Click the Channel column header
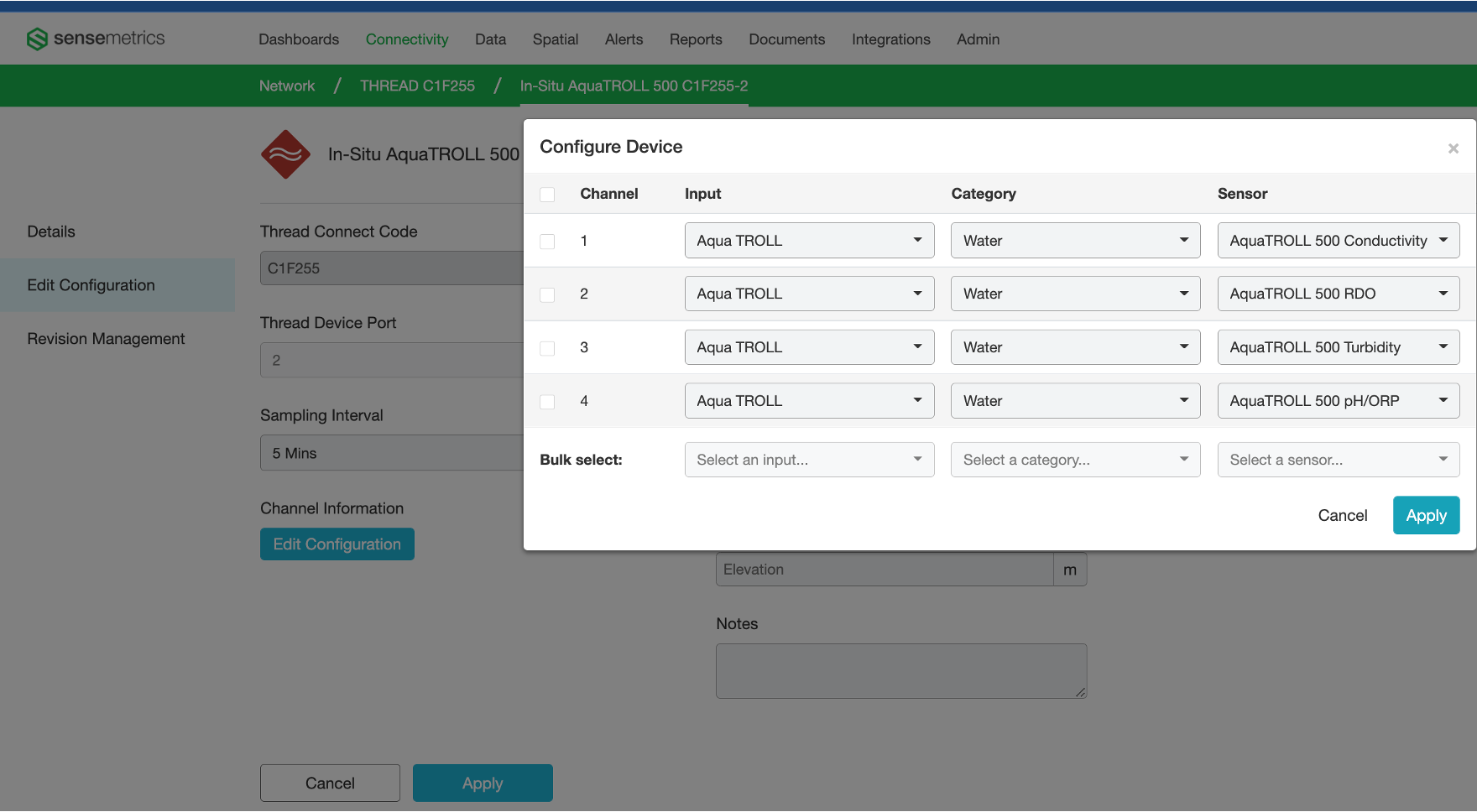 click(x=608, y=194)
